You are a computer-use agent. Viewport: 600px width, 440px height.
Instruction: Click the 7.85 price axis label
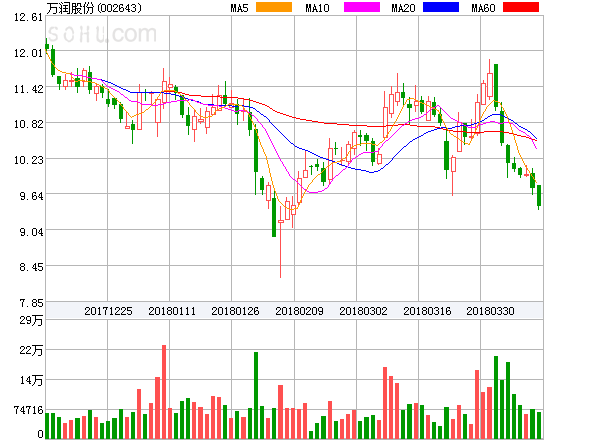pos(31,304)
